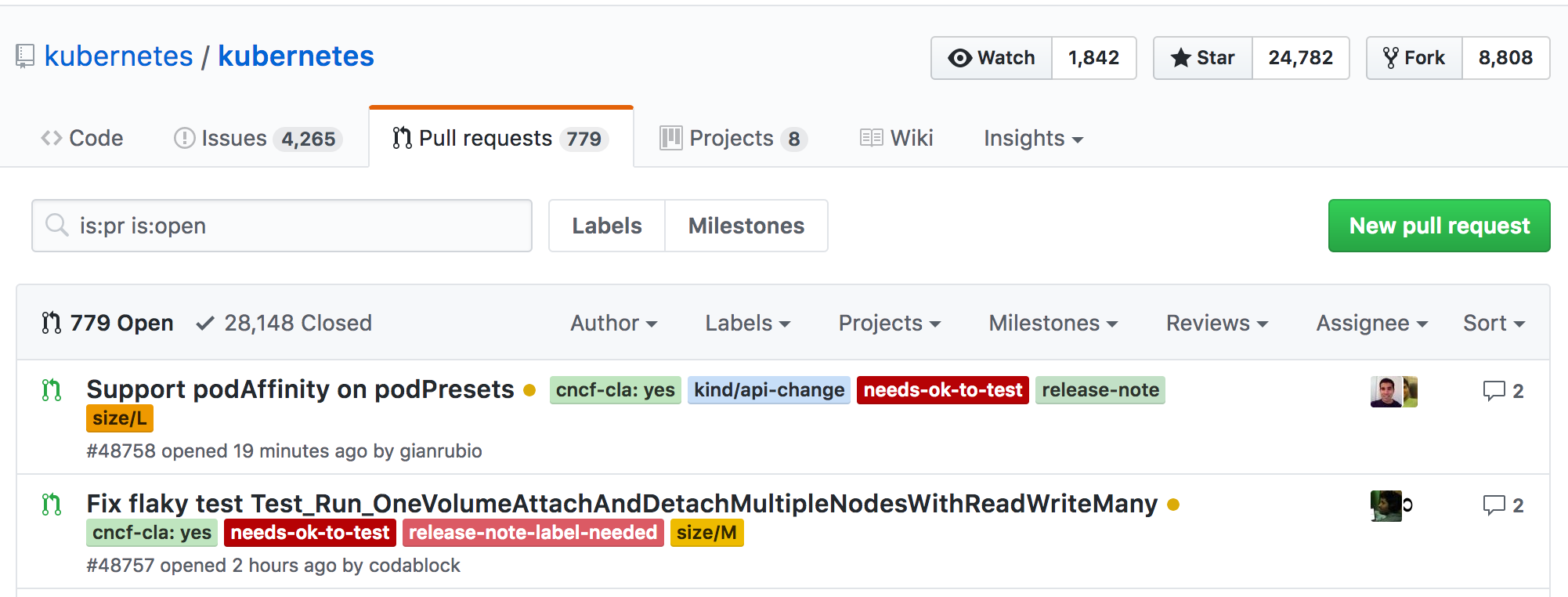Screen dimensions: 1568x597
Task: Expand the Milestones filter dropdown
Action: click(x=1053, y=323)
